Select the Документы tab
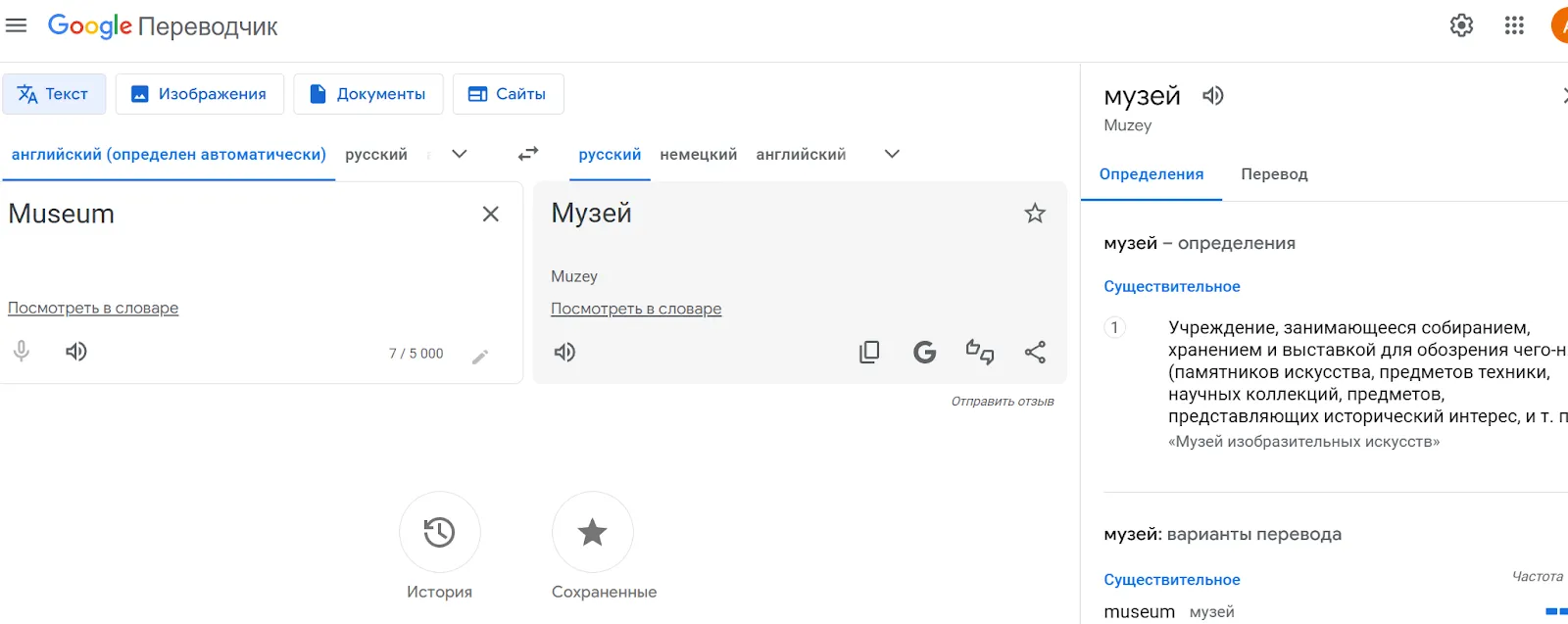 click(x=368, y=94)
